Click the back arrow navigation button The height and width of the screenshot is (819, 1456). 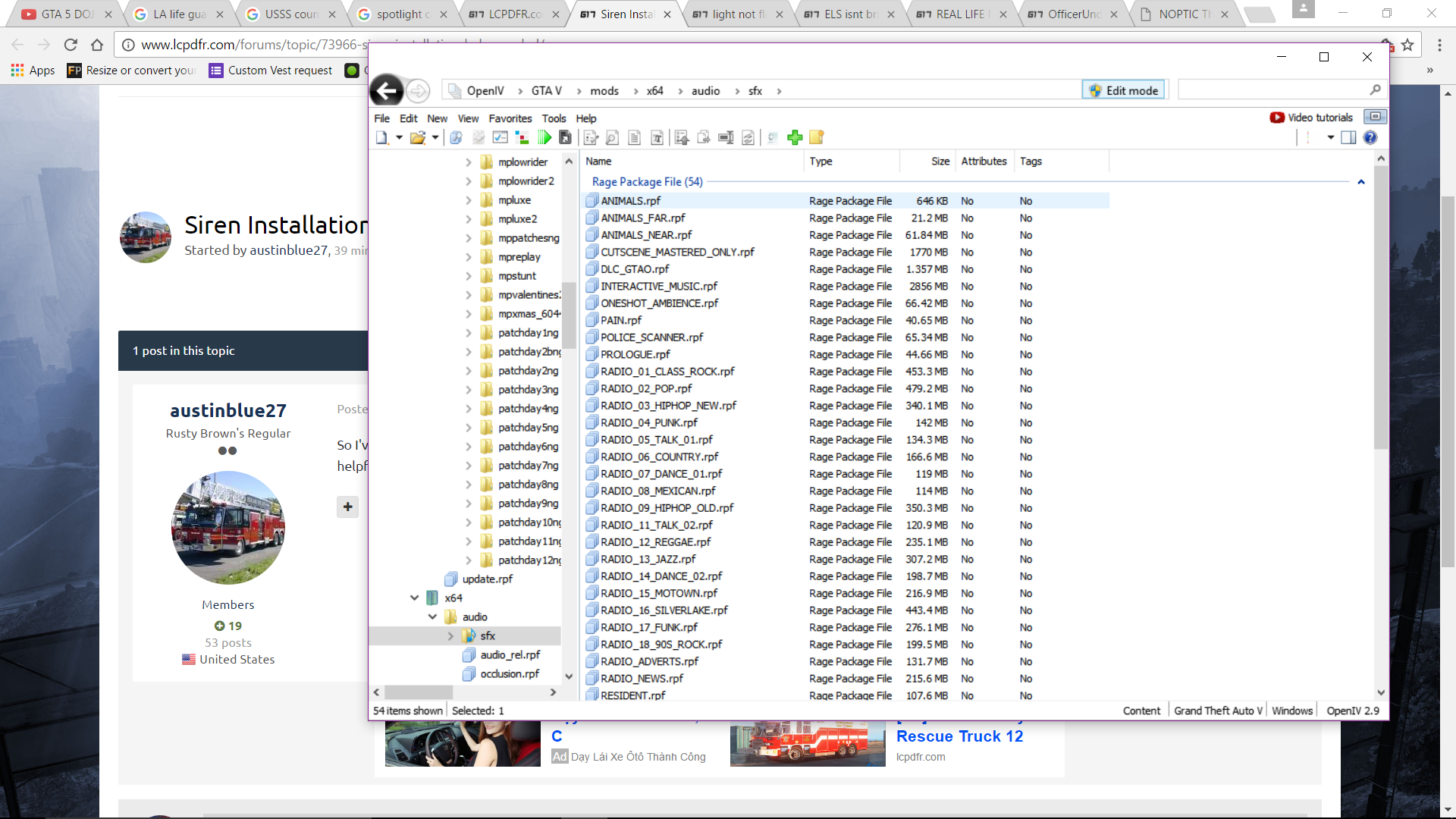(387, 91)
